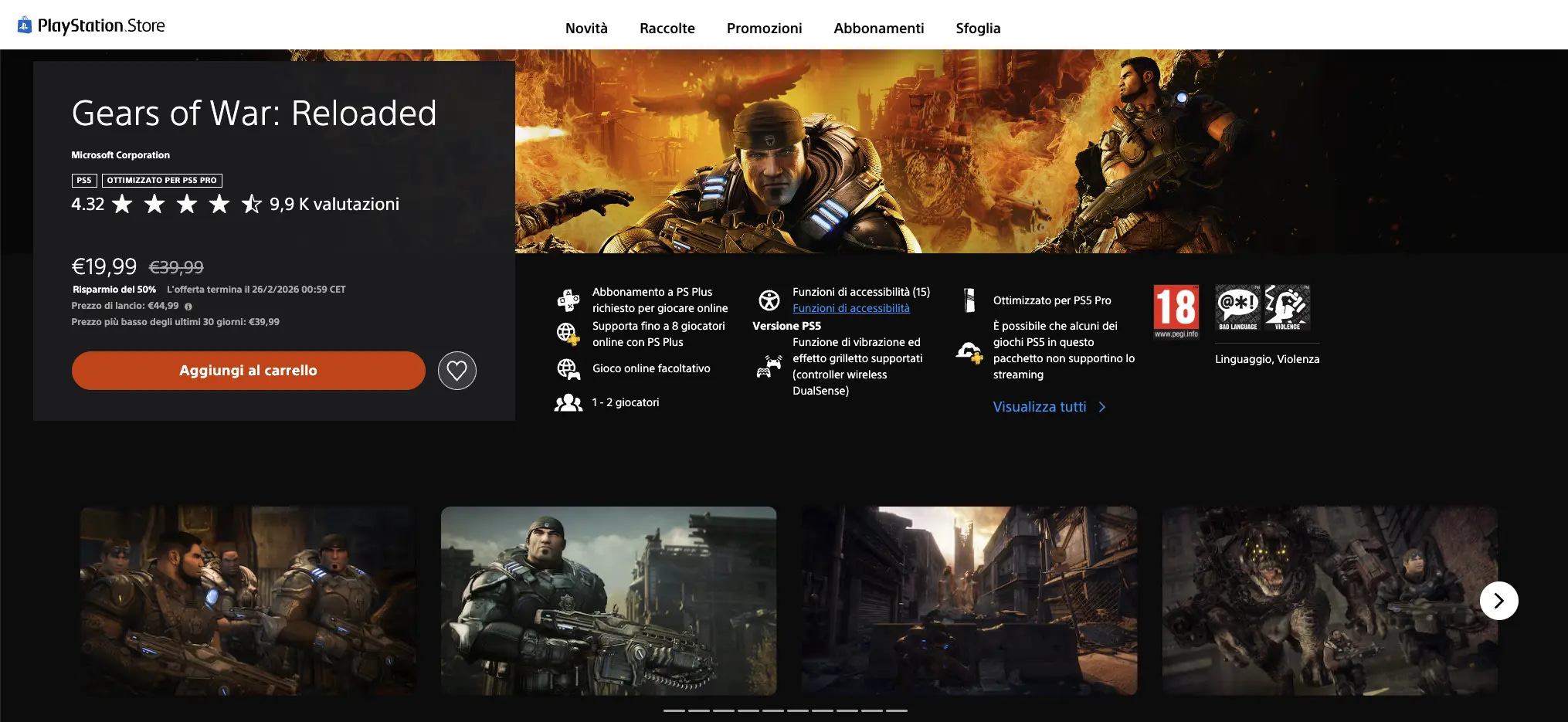Click the PEGI 18 rating badge
1568x722 pixels.
coord(1176,311)
